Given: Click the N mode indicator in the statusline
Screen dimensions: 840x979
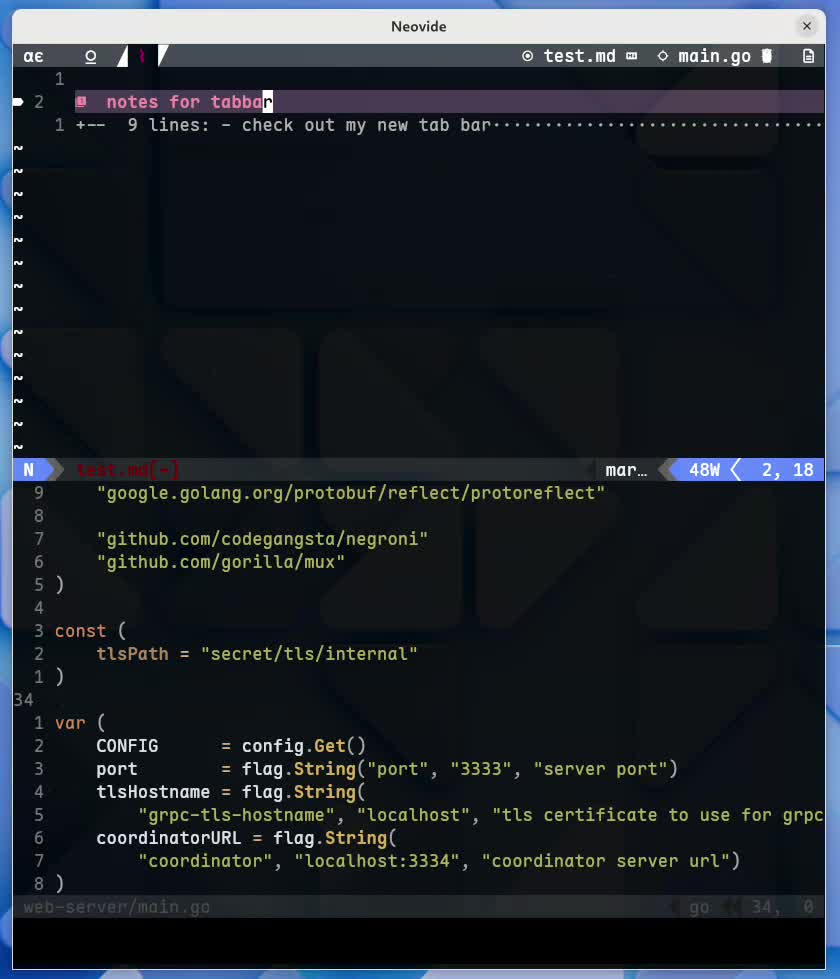Looking at the screenshot, I should (x=29, y=470).
